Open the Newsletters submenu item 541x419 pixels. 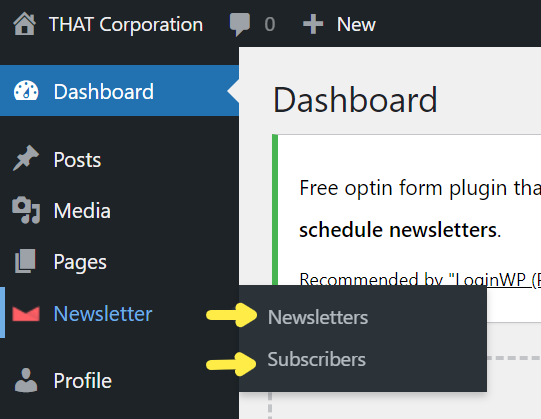click(x=318, y=317)
